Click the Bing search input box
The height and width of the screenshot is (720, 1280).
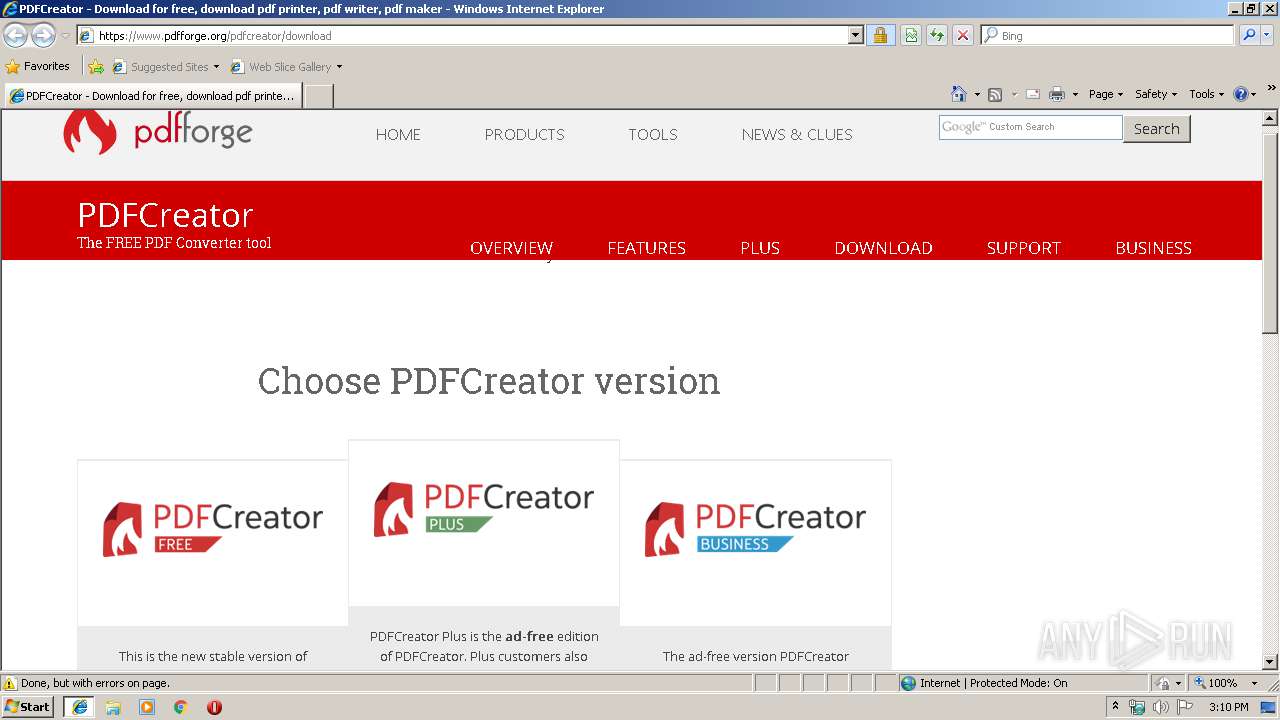(1108, 35)
